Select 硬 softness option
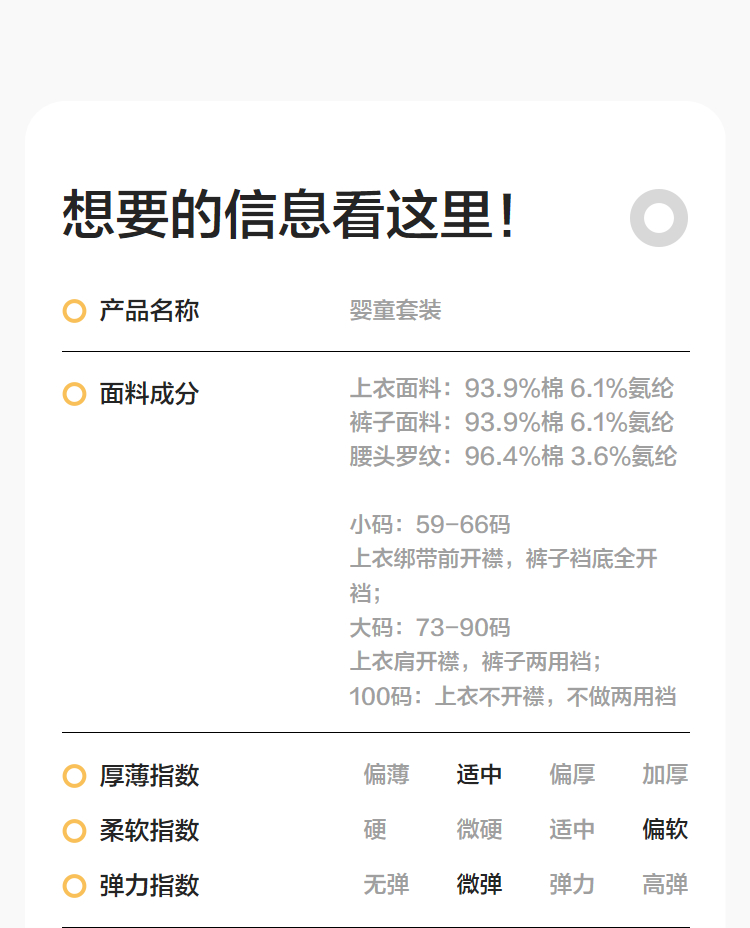This screenshot has width=750, height=928. pos(375,830)
